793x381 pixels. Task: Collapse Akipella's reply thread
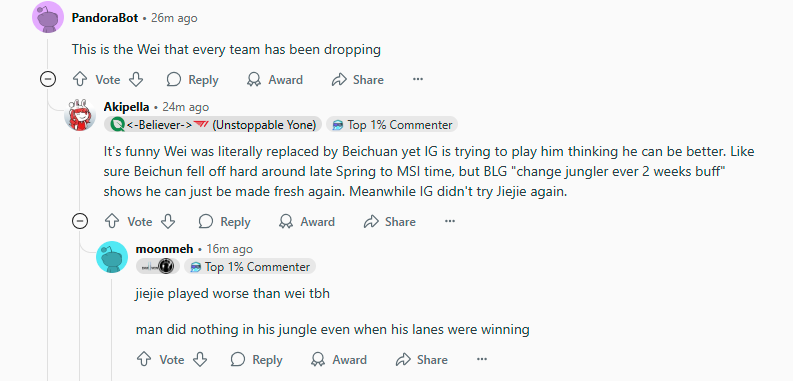coord(80,222)
